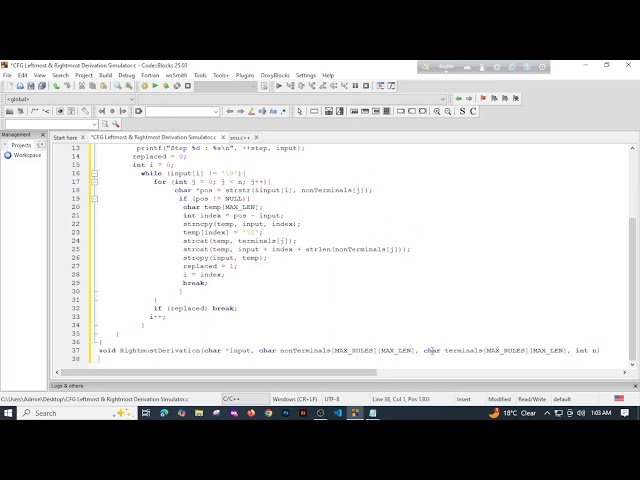Save the current file with the floppy icon

31,86
